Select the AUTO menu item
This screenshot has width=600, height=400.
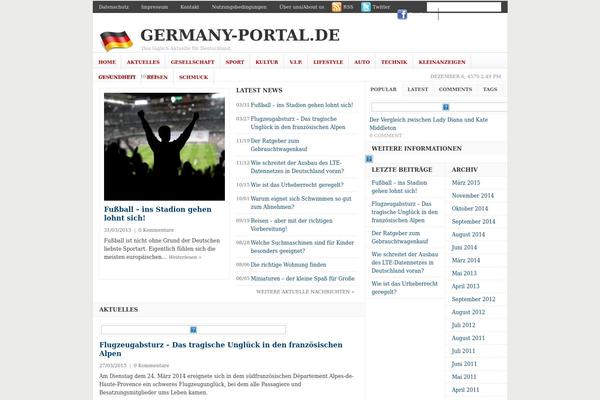coord(362,62)
